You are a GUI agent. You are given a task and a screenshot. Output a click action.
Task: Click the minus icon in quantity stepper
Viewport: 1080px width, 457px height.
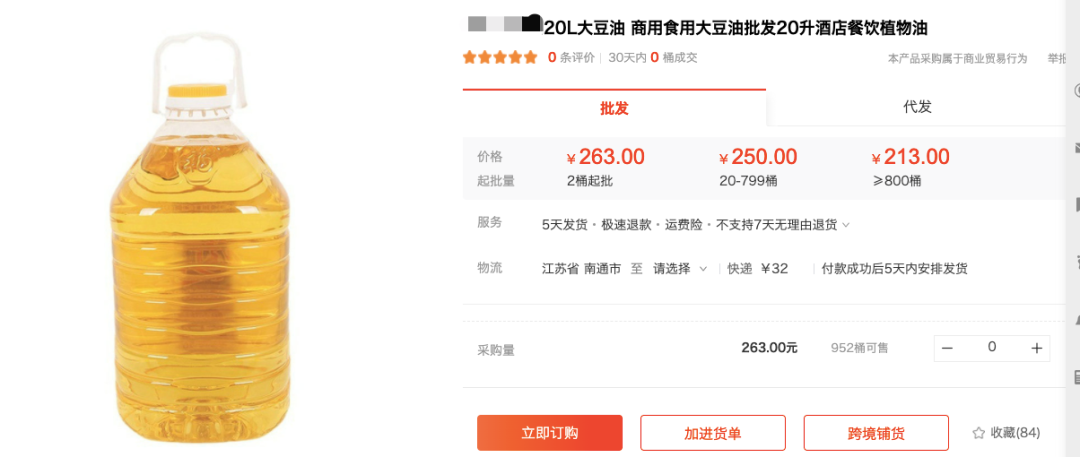point(947,348)
